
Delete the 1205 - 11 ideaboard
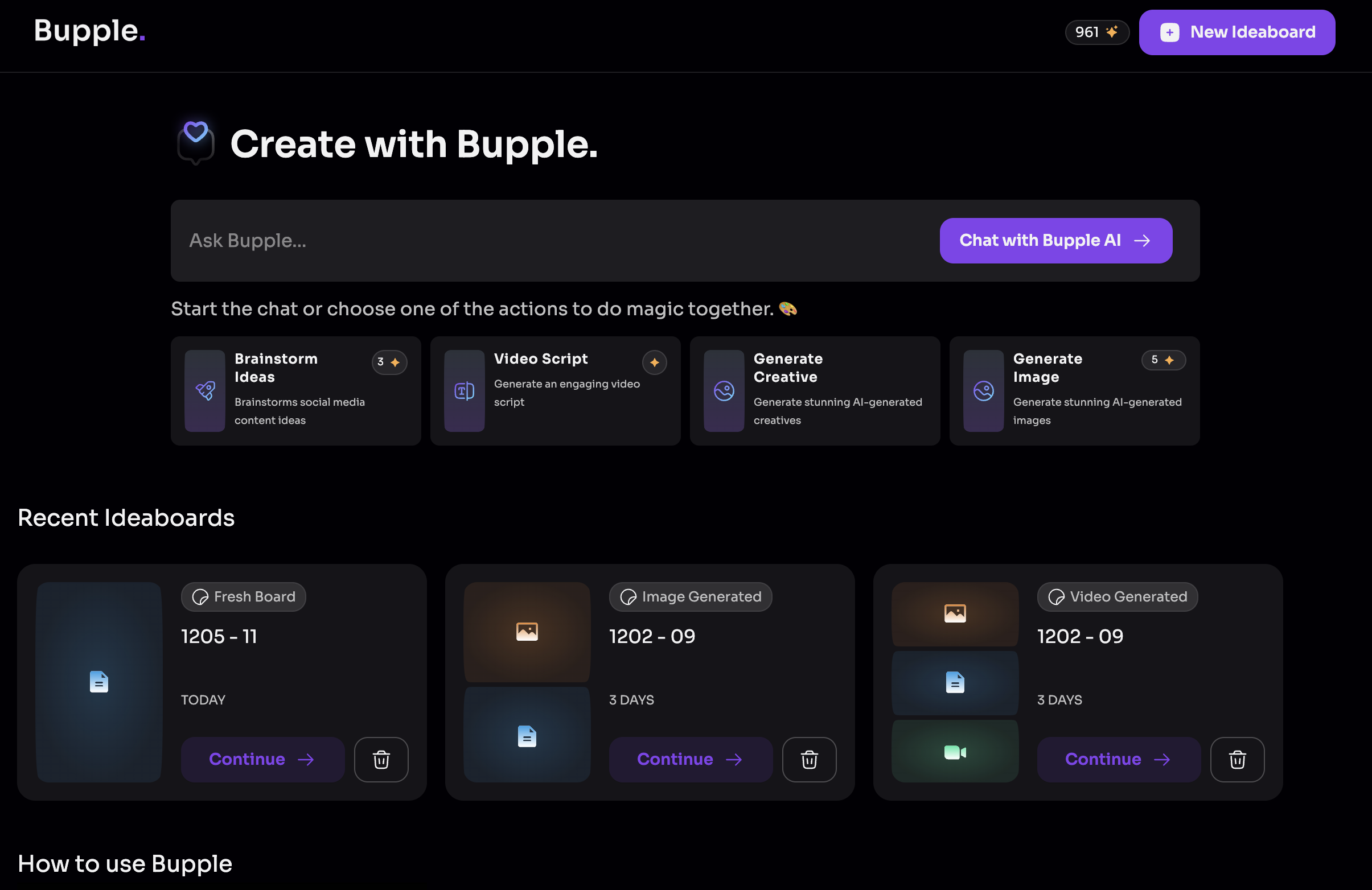pos(381,759)
